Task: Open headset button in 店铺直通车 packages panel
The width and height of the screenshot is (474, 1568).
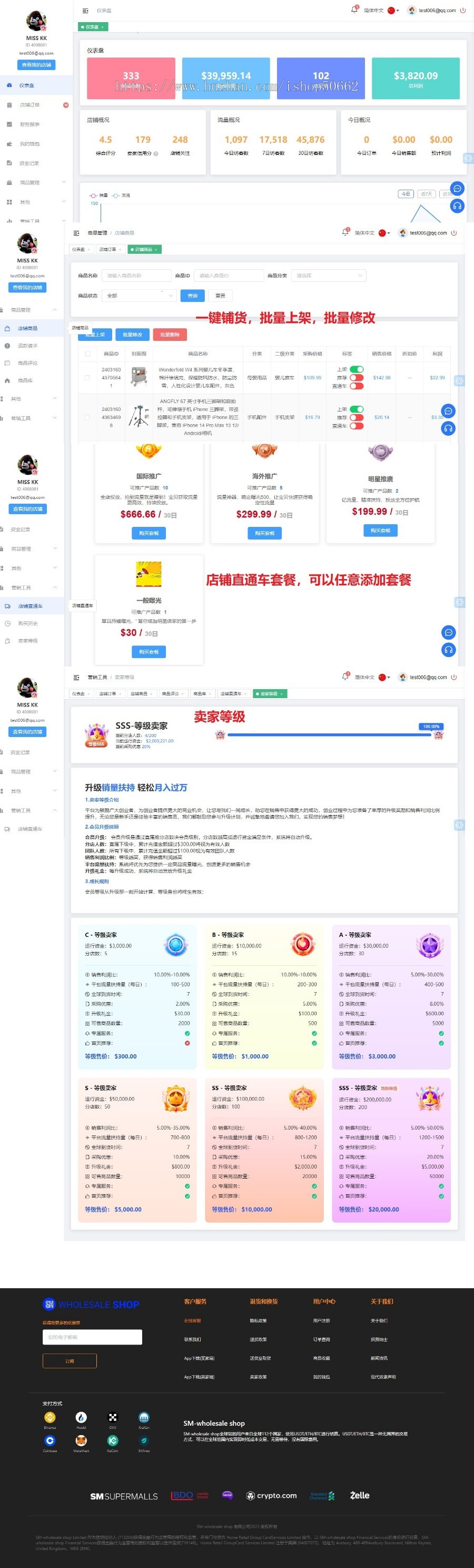Action: (x=448, y=650)
